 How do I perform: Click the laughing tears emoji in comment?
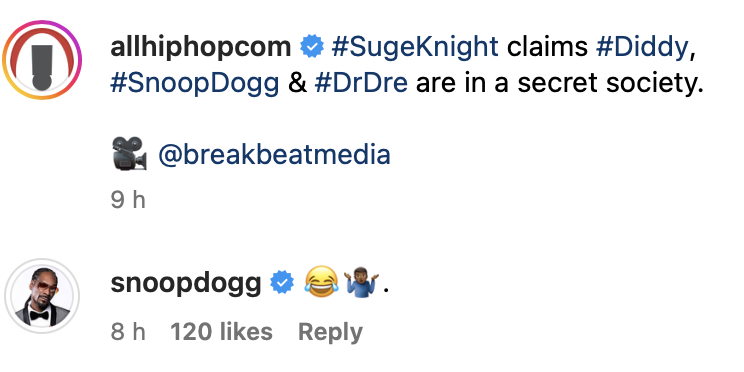pyautogui.click(x=321, y=282)
